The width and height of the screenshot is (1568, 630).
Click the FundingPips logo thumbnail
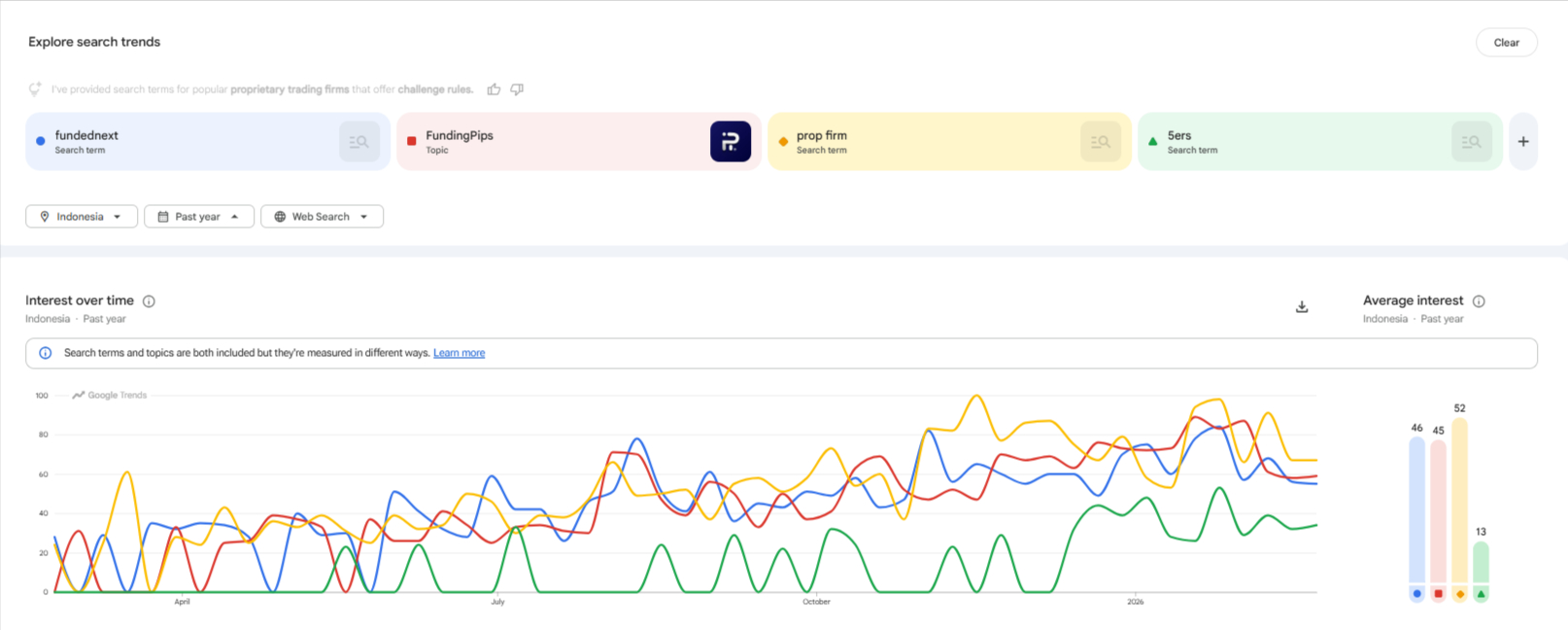(731, 142)
